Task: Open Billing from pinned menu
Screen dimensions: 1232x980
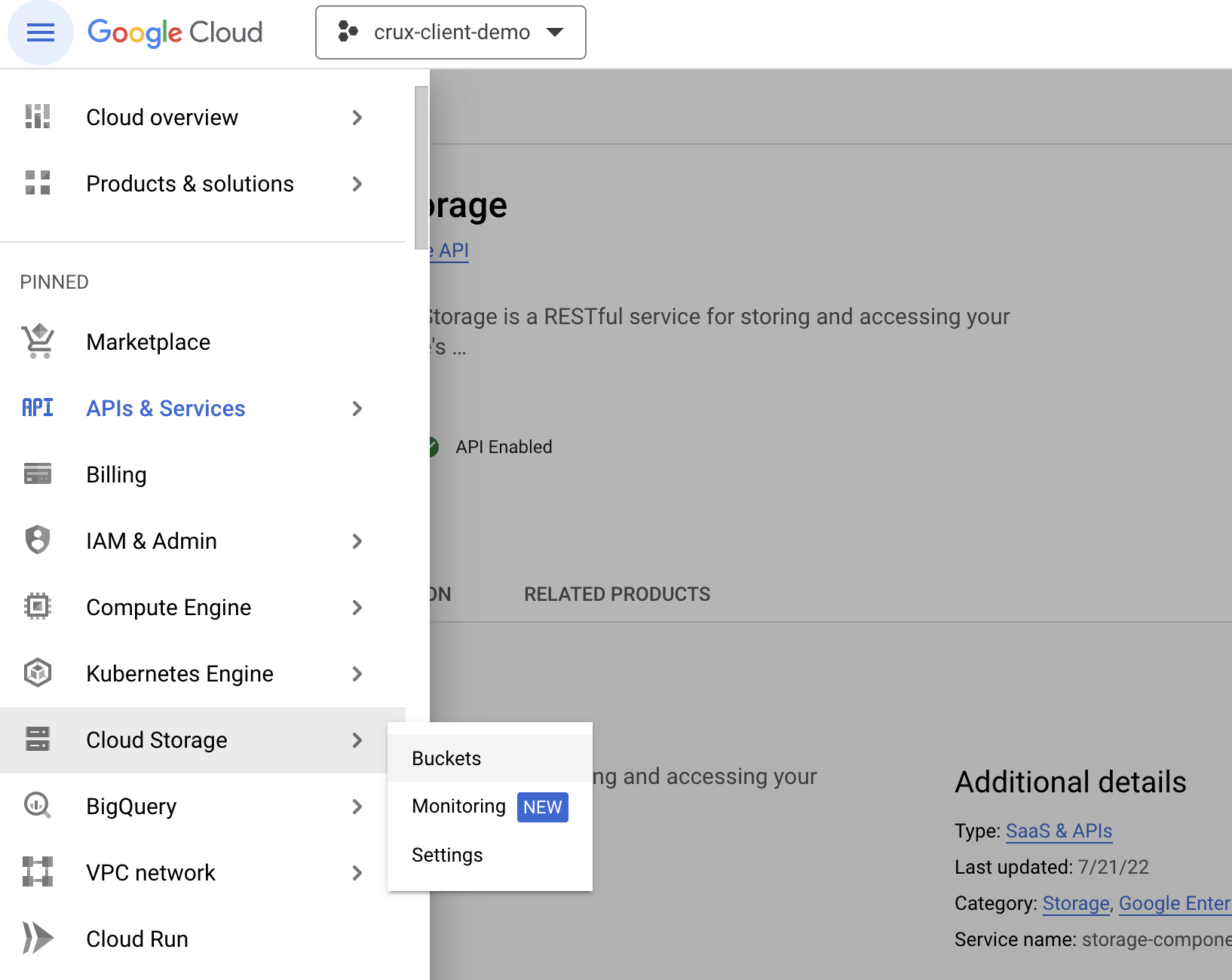Action: click(203, 475)
